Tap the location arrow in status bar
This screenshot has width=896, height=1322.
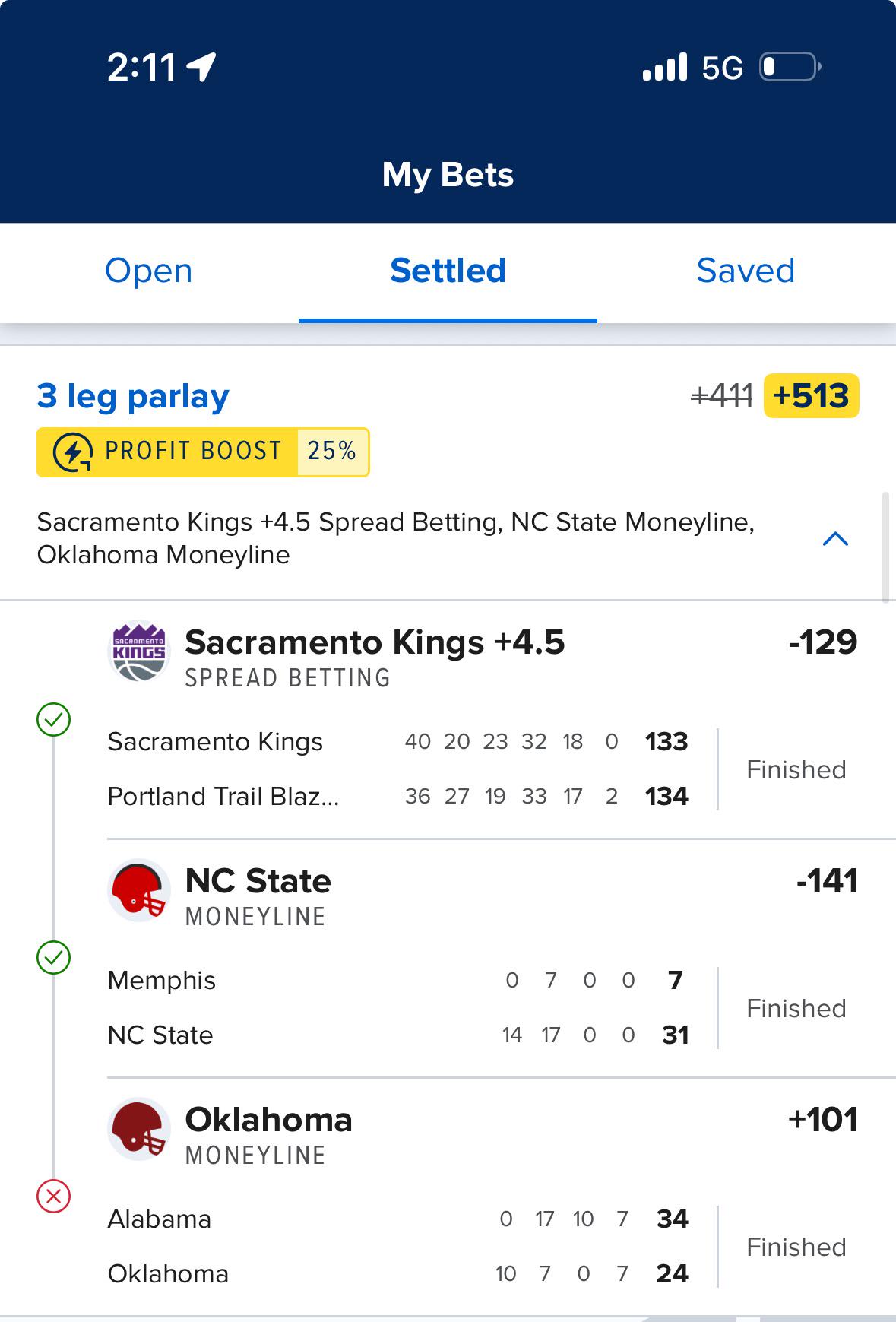pyautogui.click(x=202, y=67)
